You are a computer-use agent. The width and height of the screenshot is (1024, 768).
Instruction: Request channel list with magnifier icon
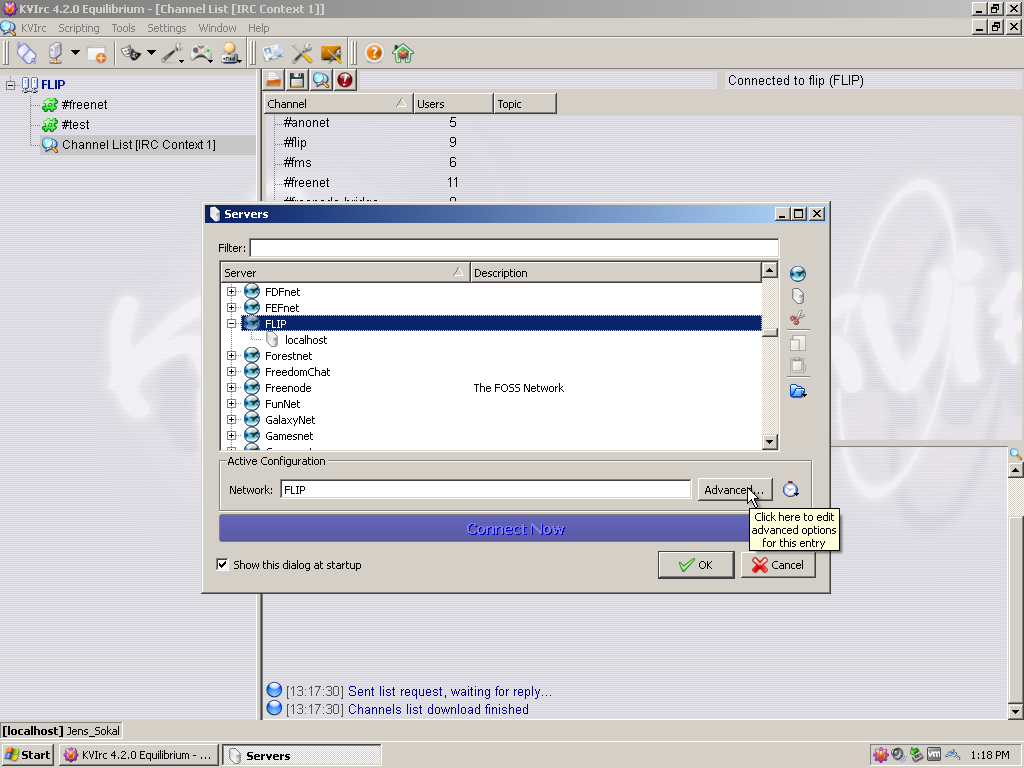321,80
